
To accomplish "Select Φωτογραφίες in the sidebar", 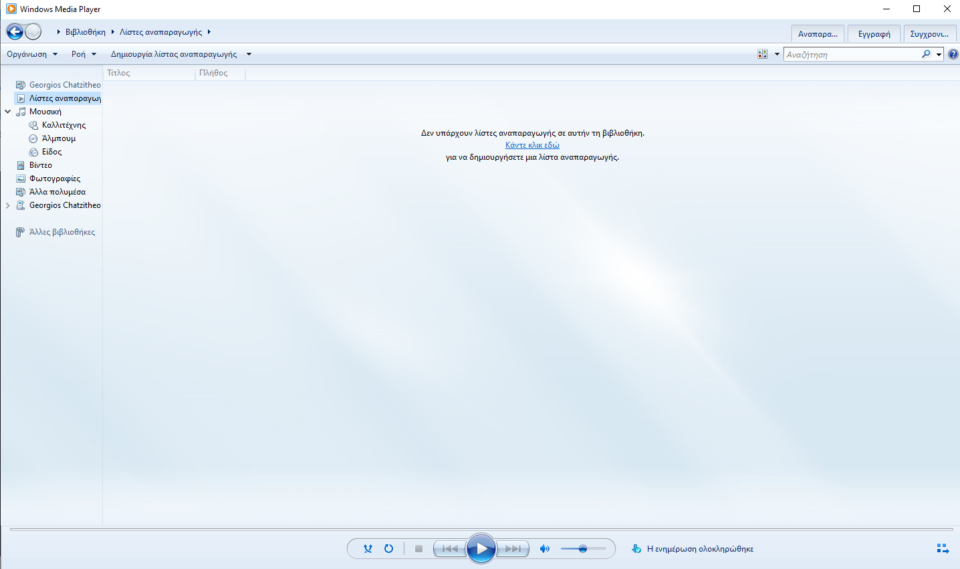I will [54, 179].
